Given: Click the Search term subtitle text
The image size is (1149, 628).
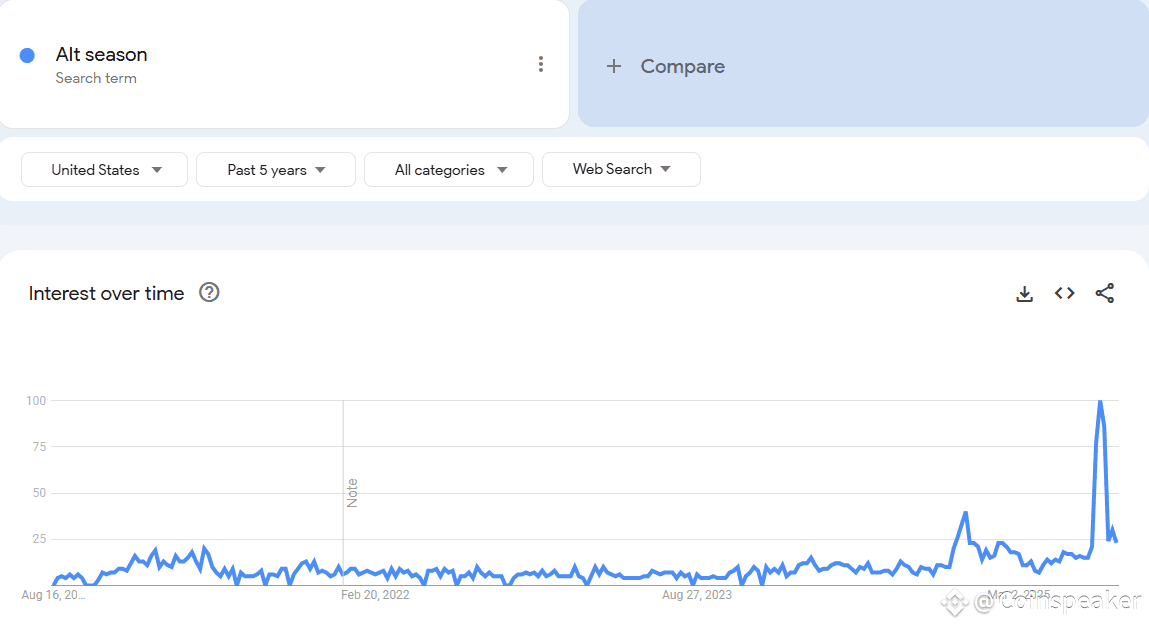Looking at the screenshot, I should click(x=96, y=78).
